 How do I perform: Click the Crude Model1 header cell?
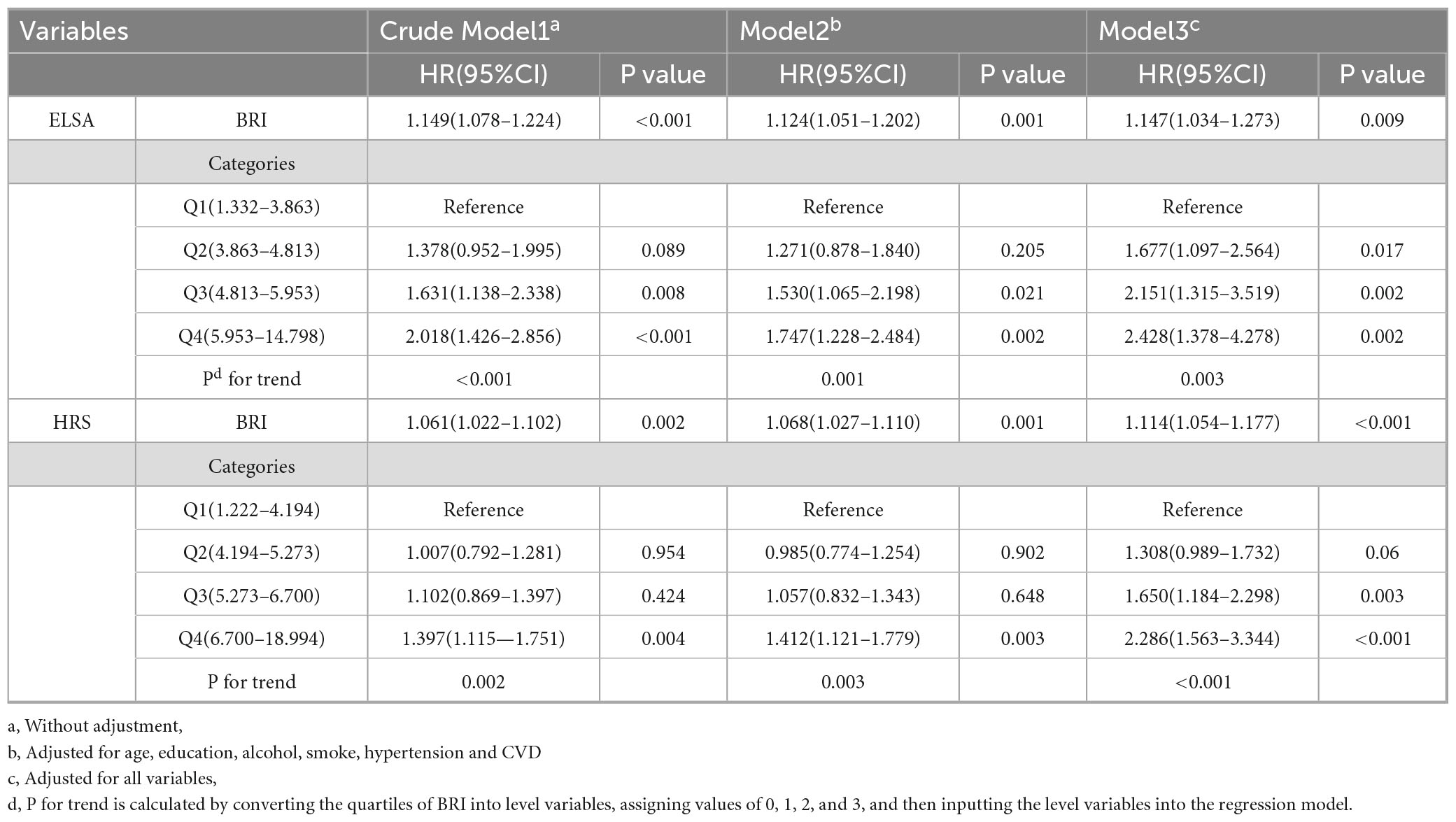coord(469,31)
